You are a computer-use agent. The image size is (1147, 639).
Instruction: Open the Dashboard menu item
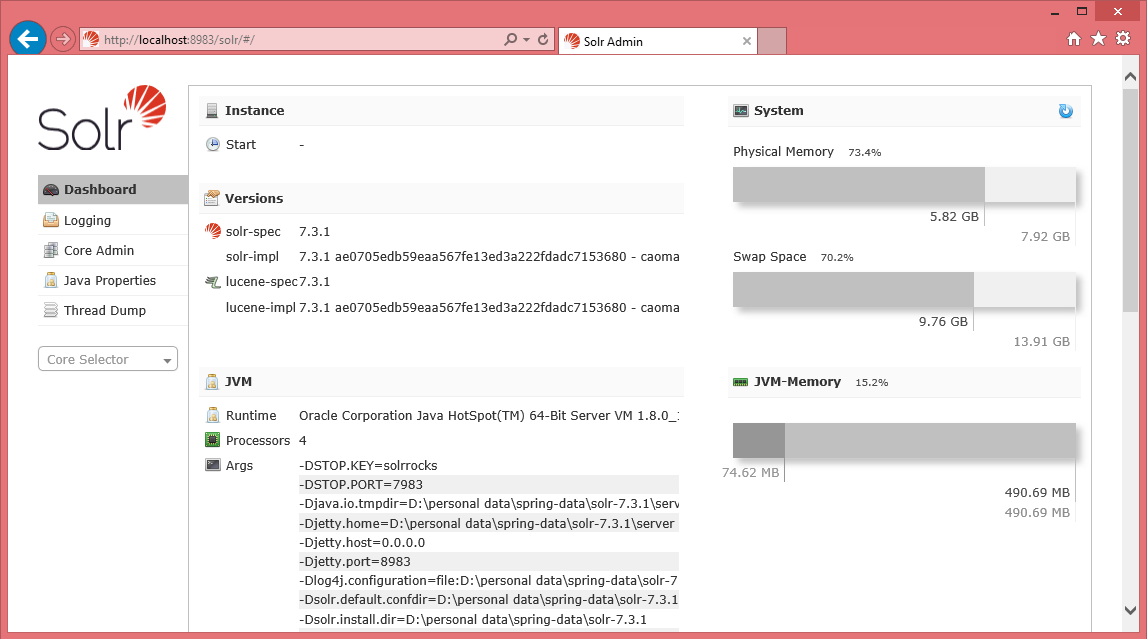[113, 189]
